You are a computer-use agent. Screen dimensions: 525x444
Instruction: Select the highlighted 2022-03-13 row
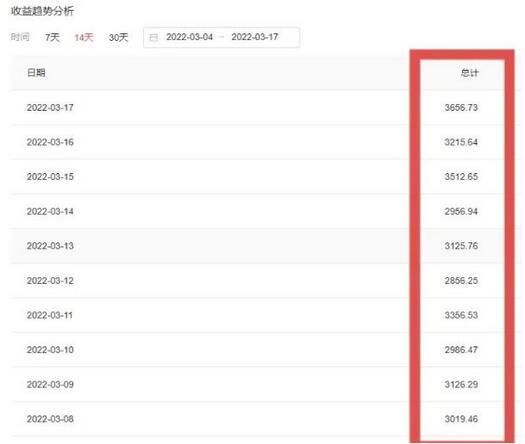click(266, 246)
